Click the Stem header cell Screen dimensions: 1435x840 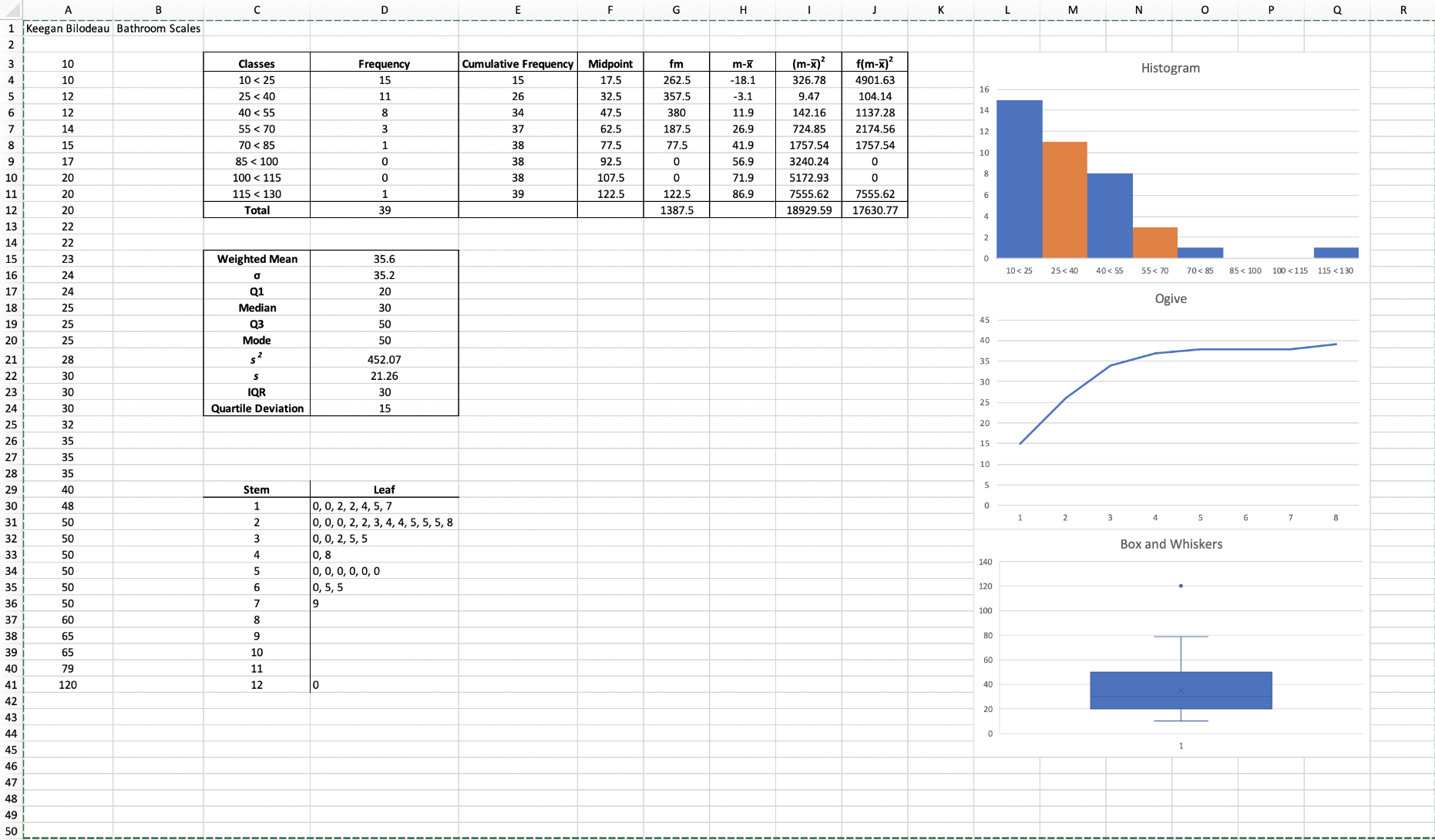coord(257,490)
